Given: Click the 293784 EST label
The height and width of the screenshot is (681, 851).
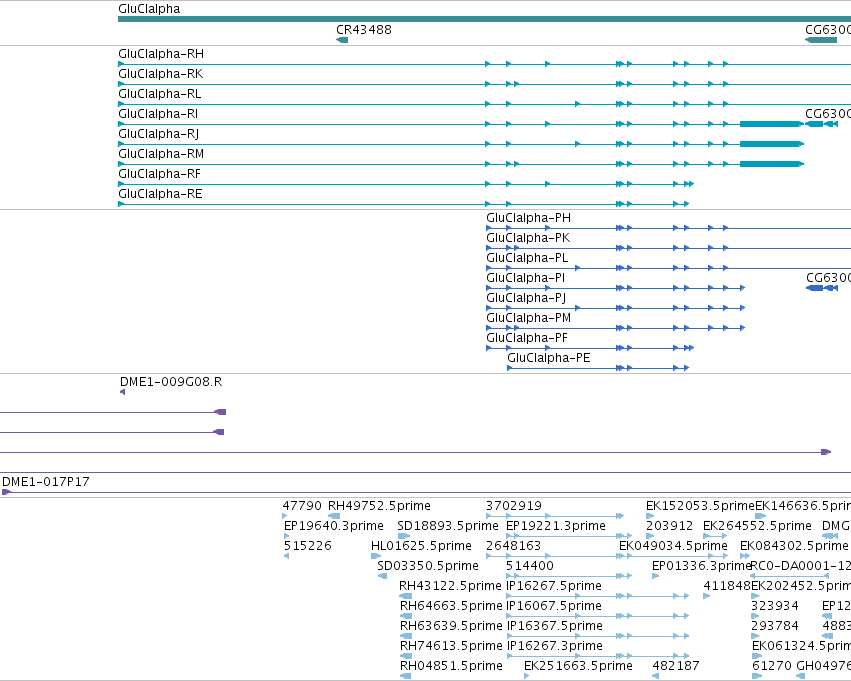Looking at the screenshot, I should (x=775, y=627).
